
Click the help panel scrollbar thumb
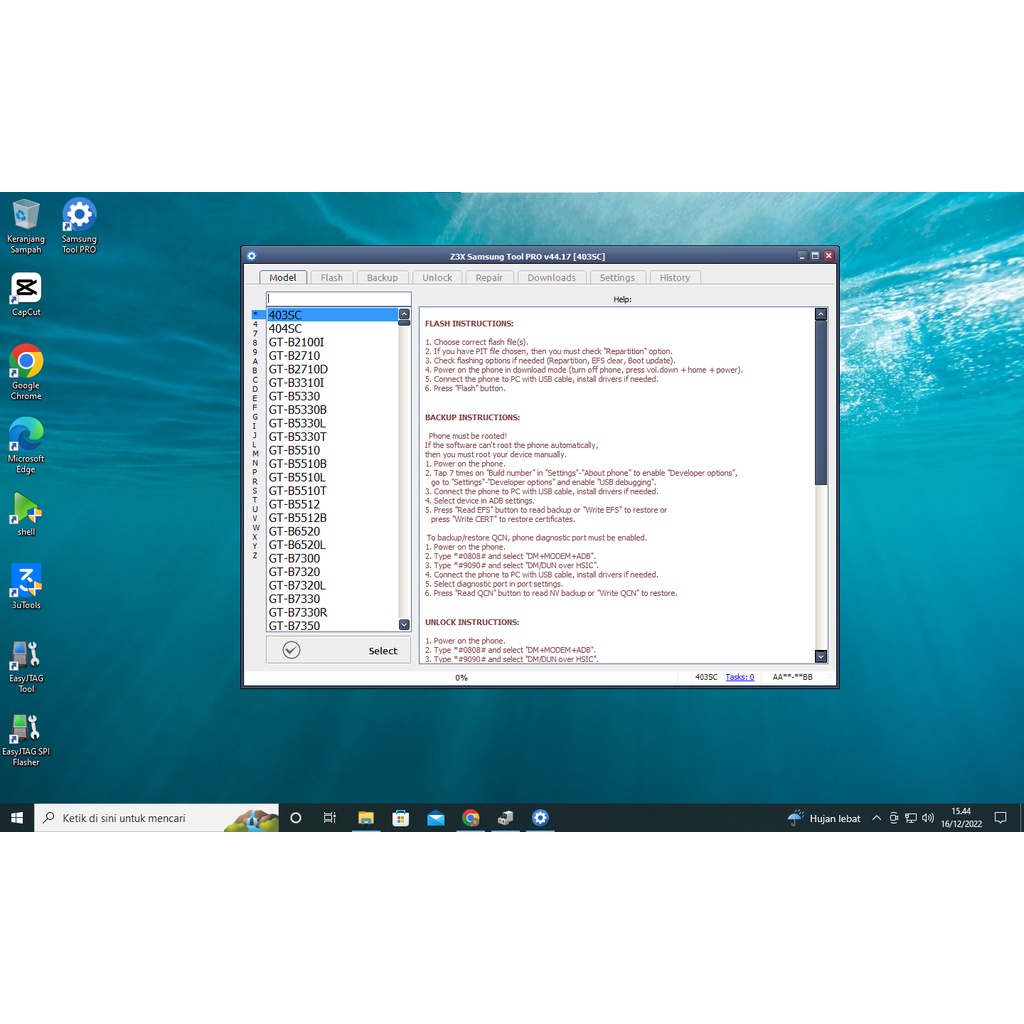point(821,402)
